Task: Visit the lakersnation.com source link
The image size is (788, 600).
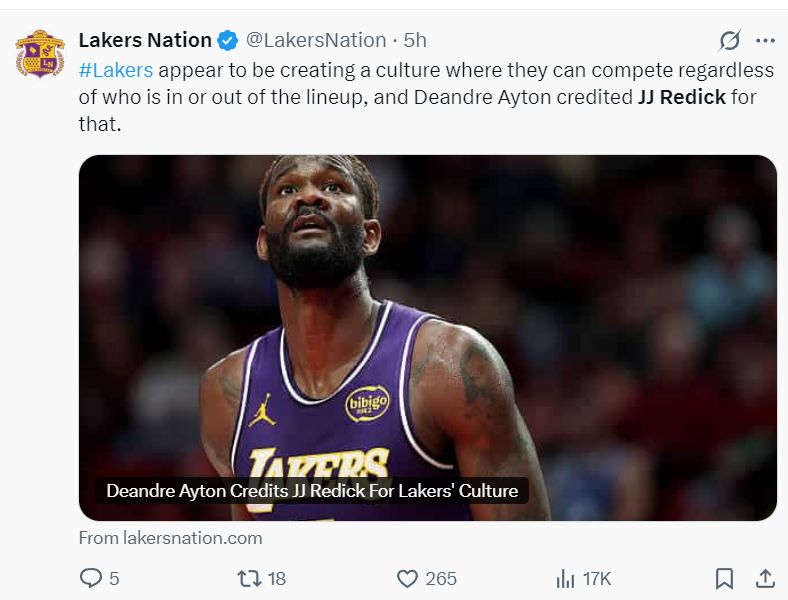Action: tap(170, 538)
